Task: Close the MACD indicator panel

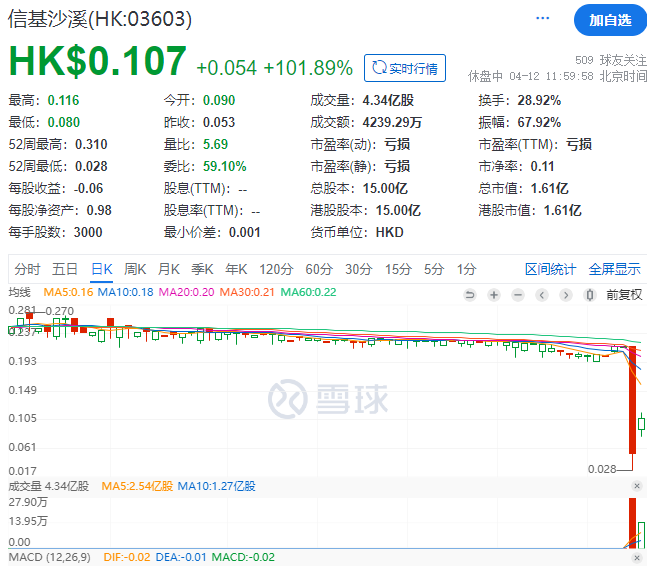Action: [x=637, y=558]
